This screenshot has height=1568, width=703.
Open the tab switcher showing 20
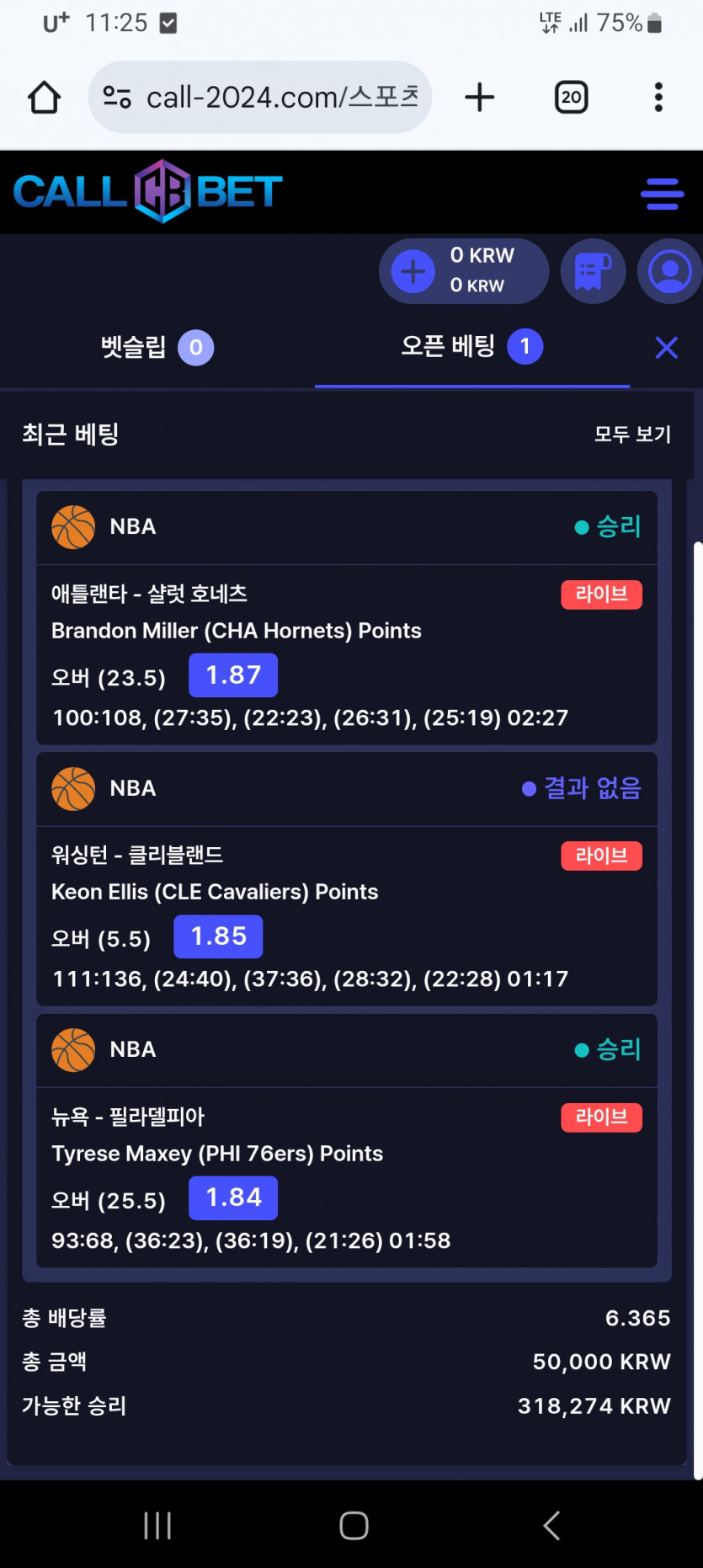(571, 98)
